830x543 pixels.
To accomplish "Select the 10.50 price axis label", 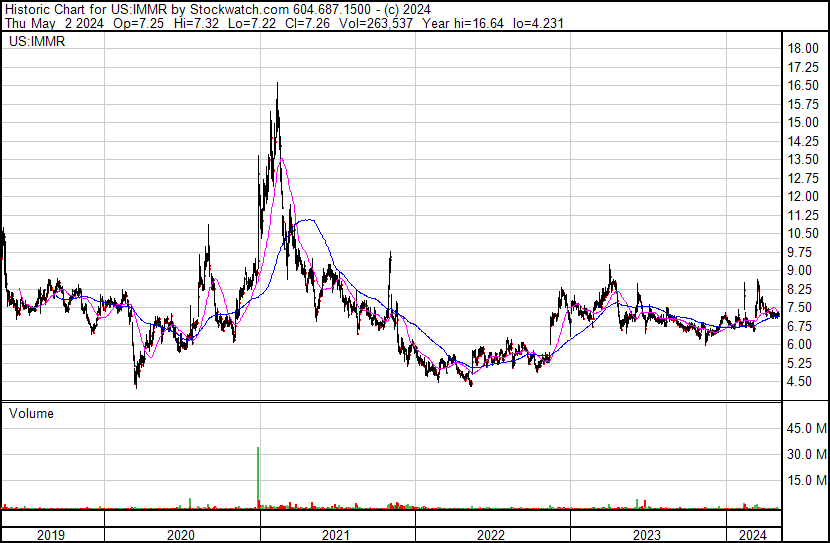I will (803, 233).
